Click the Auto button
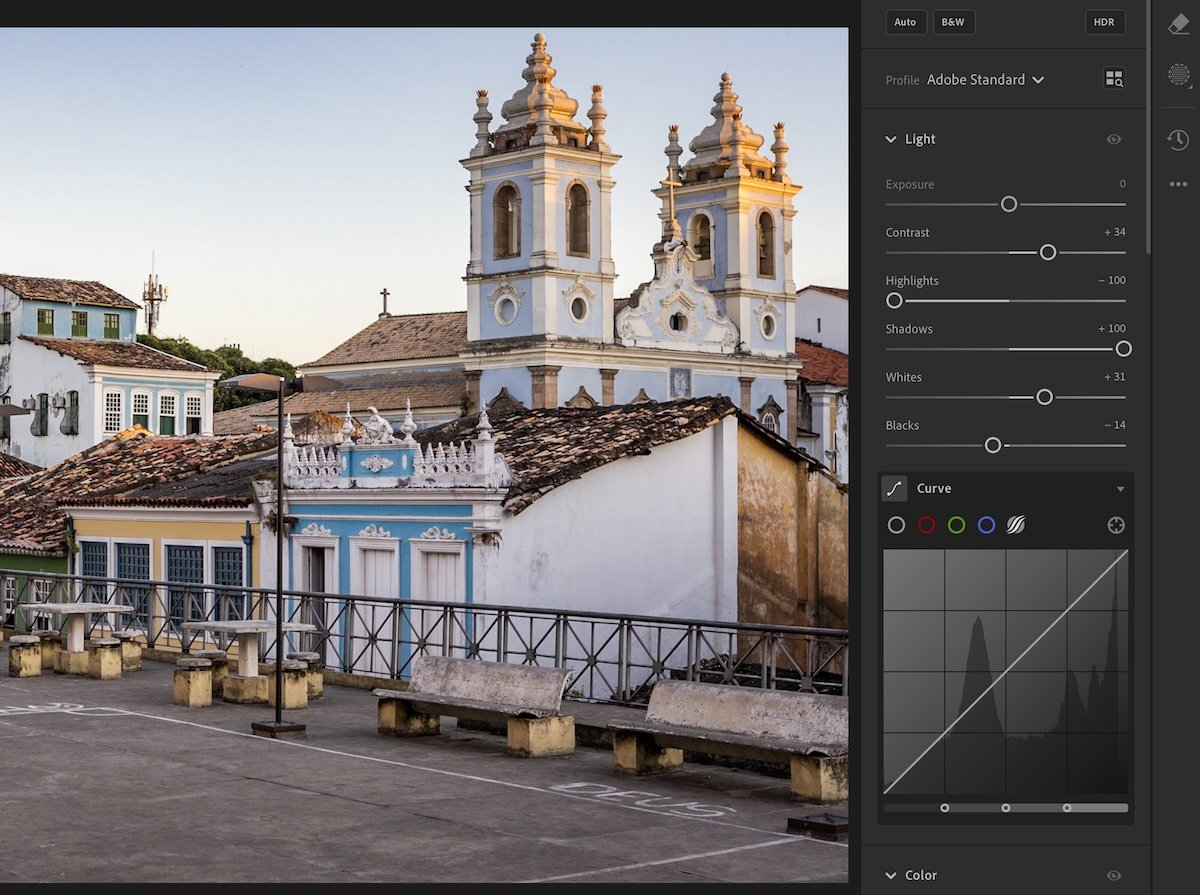Image resolution: width=1200 pixels, height=895 pixels. pyautogui.click(x=905, y=22)
